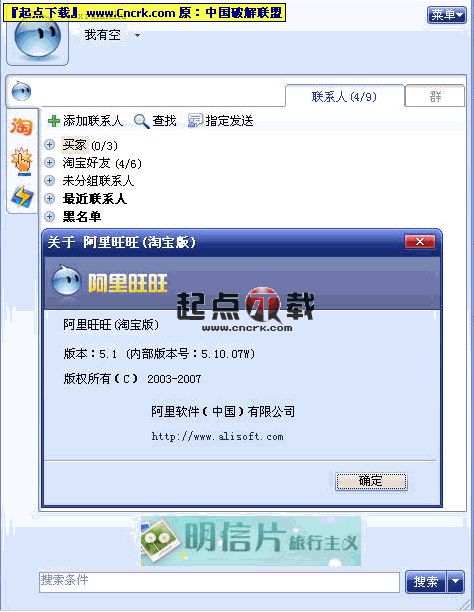Click the green plus add contact icon
The height and width of the screenshot is (612, 474).
[53, 121]
